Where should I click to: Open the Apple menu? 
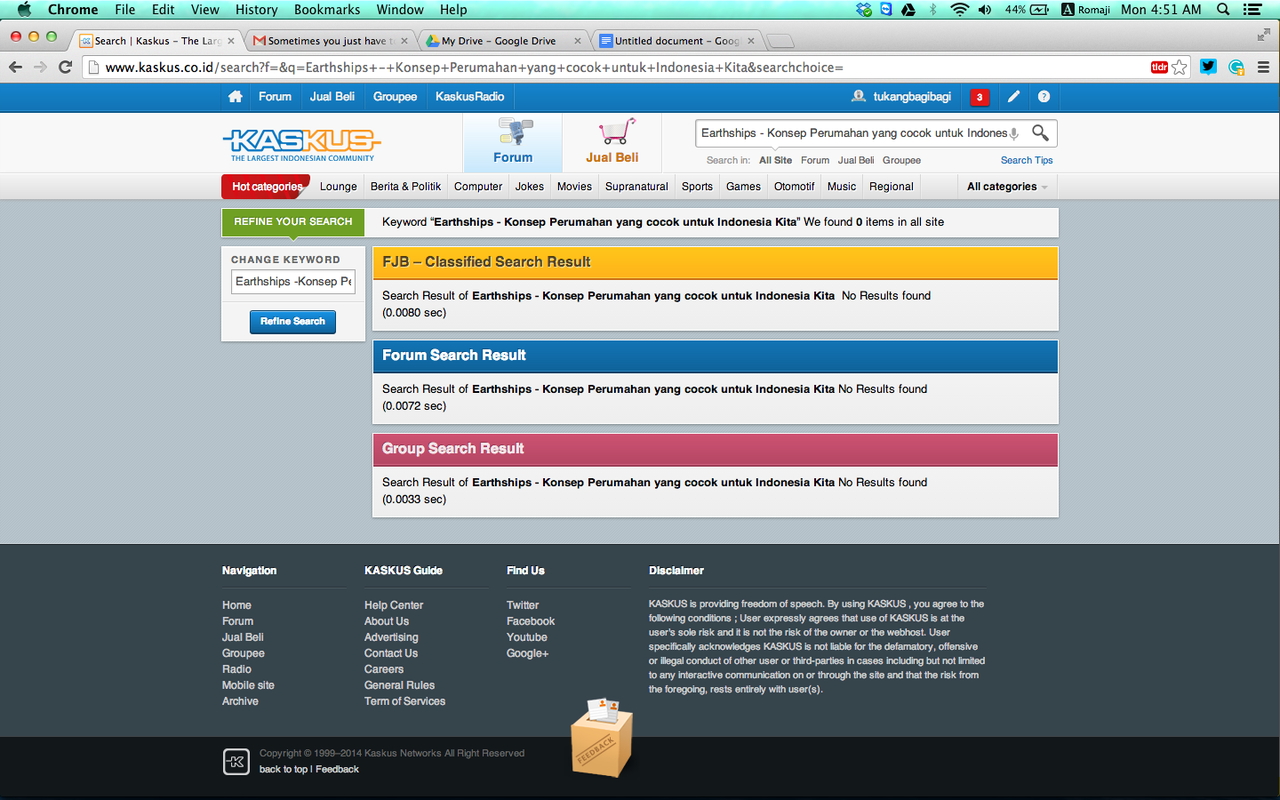(x=24, y=9)
